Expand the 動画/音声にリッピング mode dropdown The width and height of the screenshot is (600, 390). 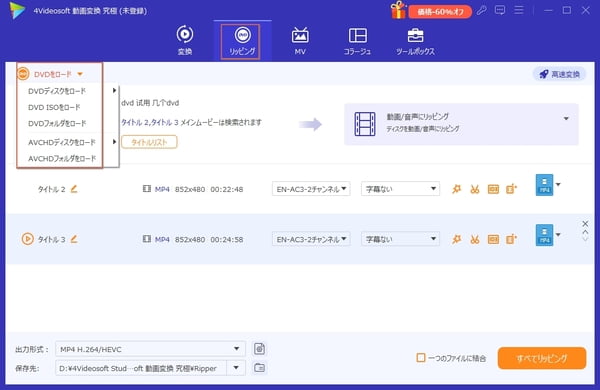click(x=566, y=119)
